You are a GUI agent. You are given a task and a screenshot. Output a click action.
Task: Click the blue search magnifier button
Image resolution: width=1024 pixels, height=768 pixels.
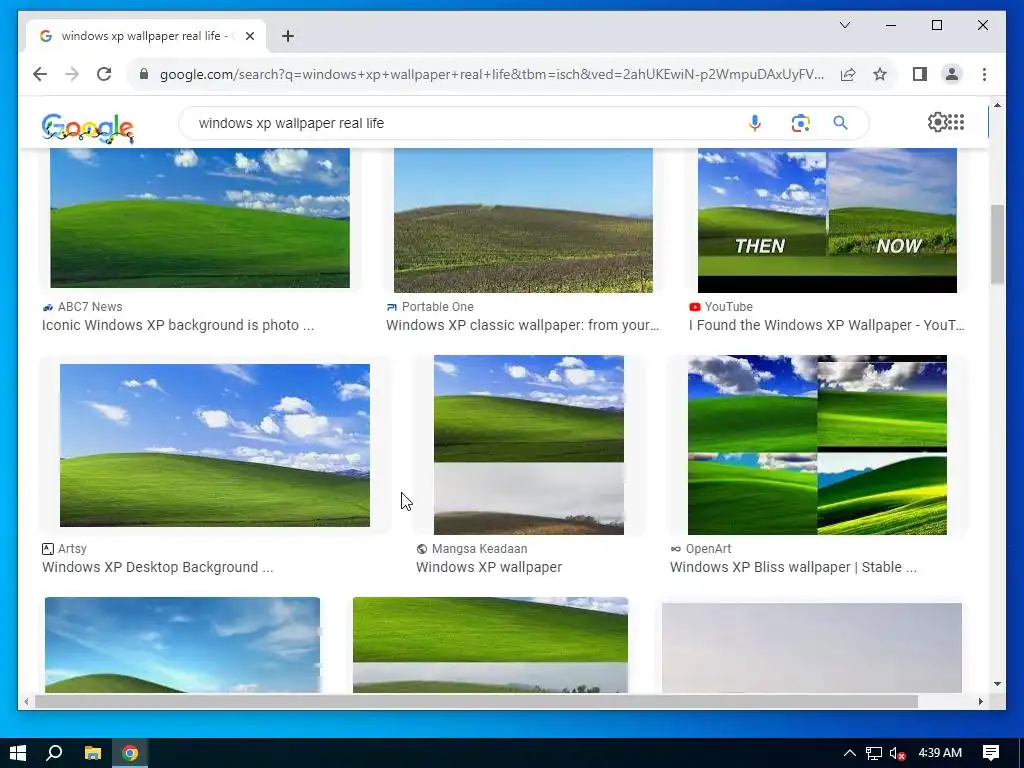pyautogui.click(x=840, y=123)
